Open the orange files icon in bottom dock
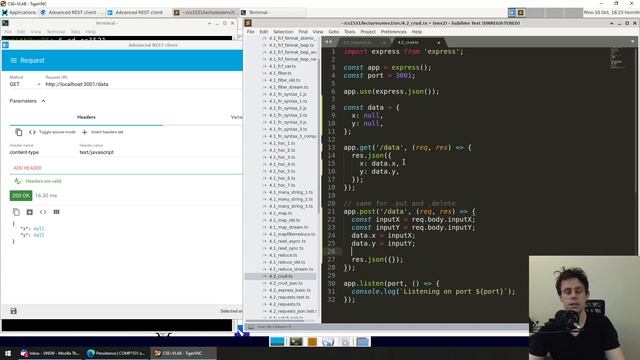This screenshot has height=360, width=640. coord(312,342)
